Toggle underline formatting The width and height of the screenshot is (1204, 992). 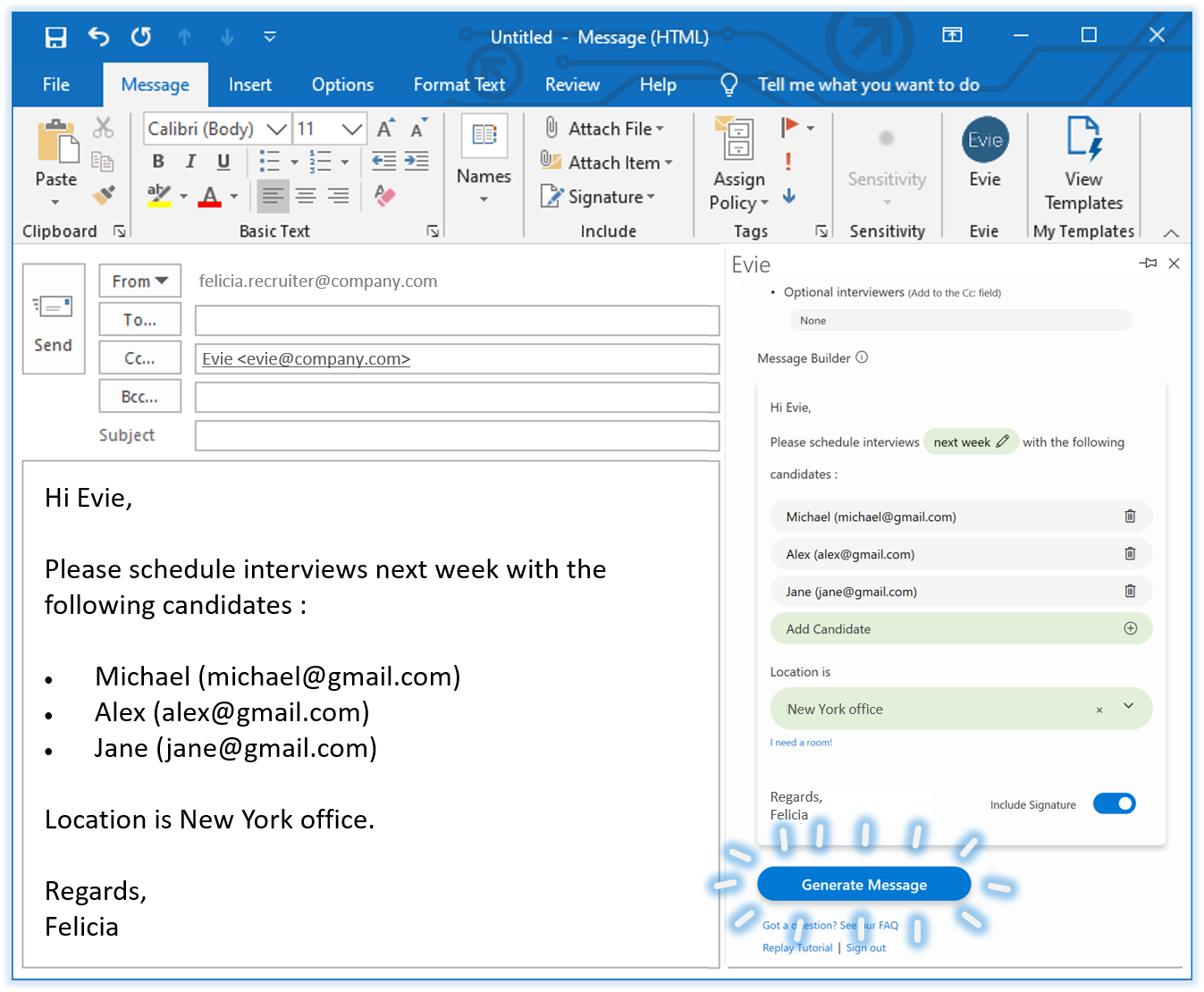[223, 161]
